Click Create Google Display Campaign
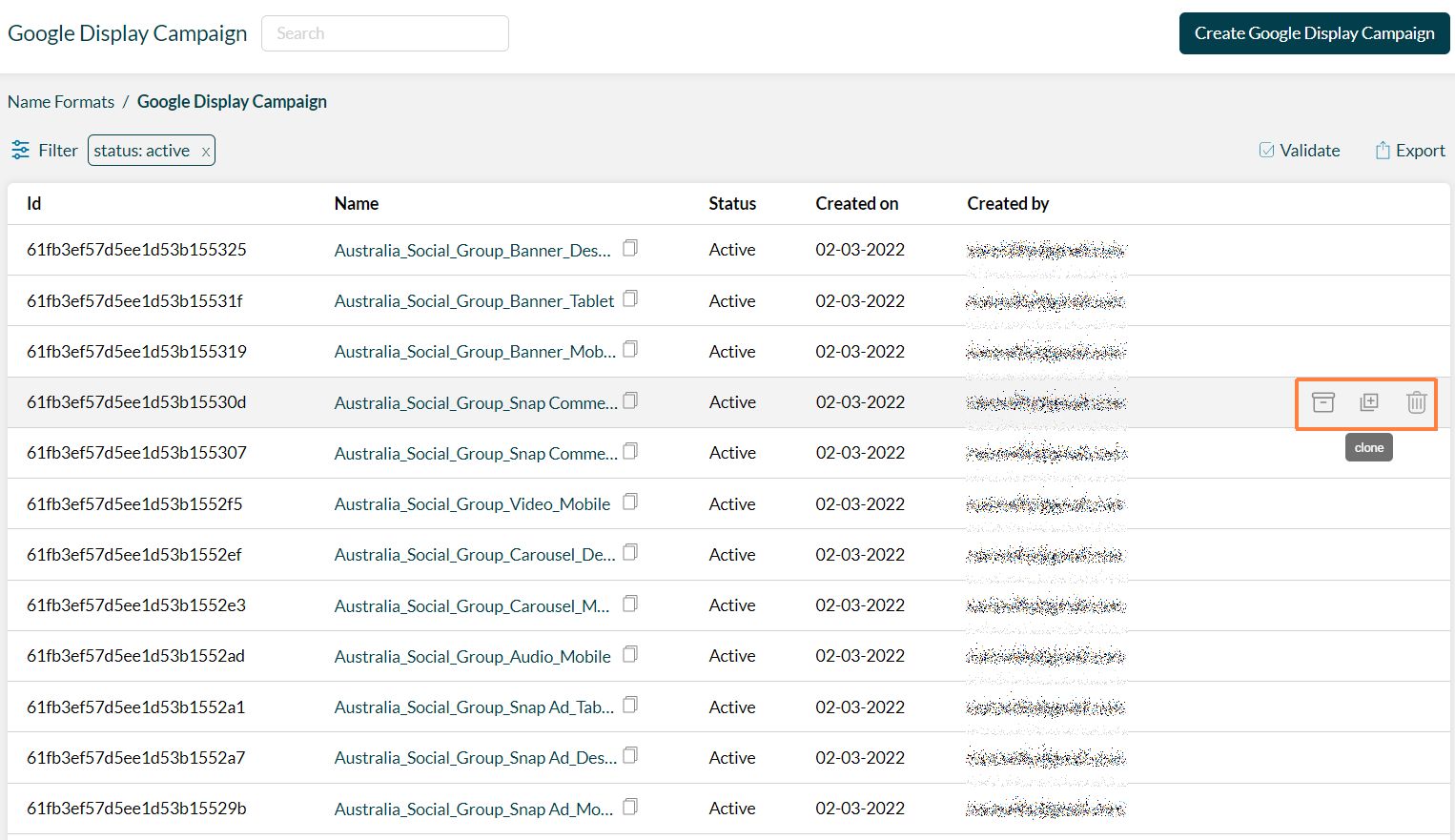The image size is (1455, 840). coord(1313,32)
